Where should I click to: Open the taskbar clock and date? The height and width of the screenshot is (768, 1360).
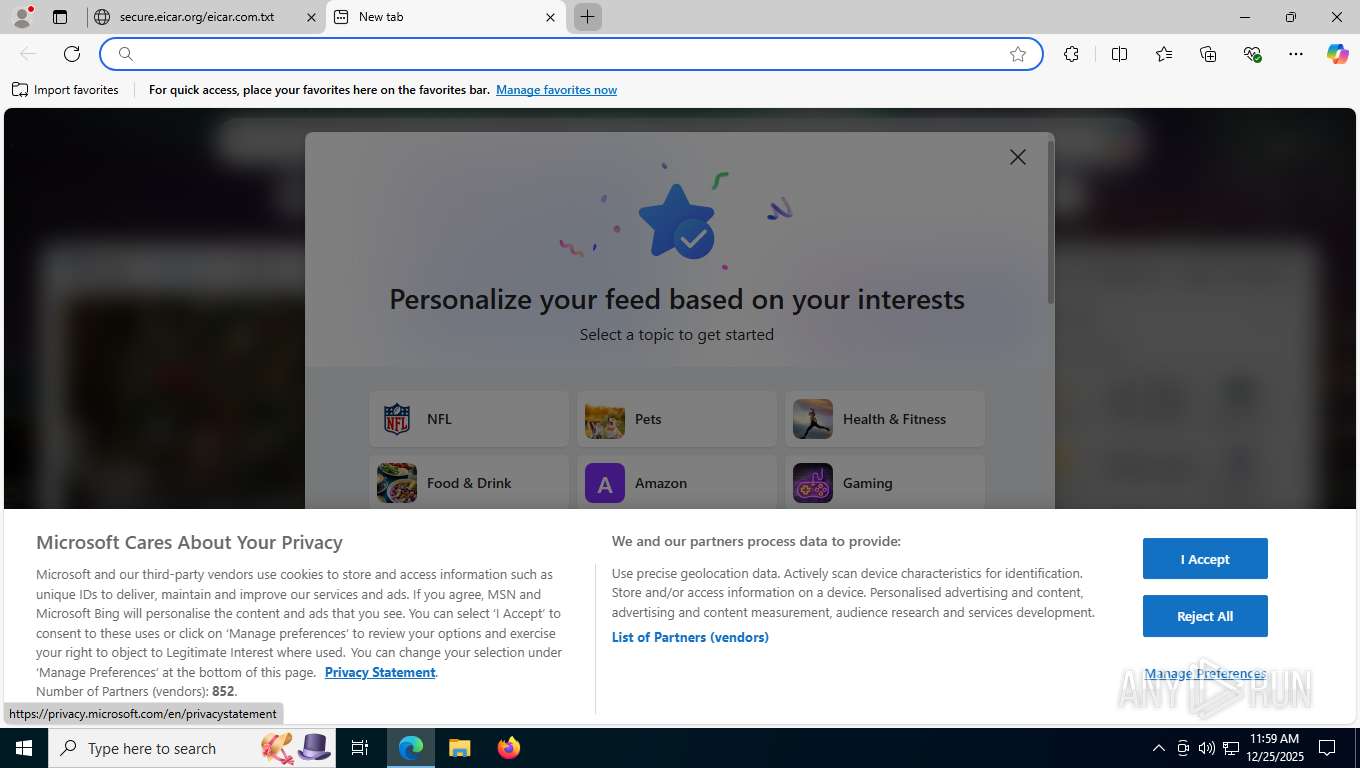1274,748
